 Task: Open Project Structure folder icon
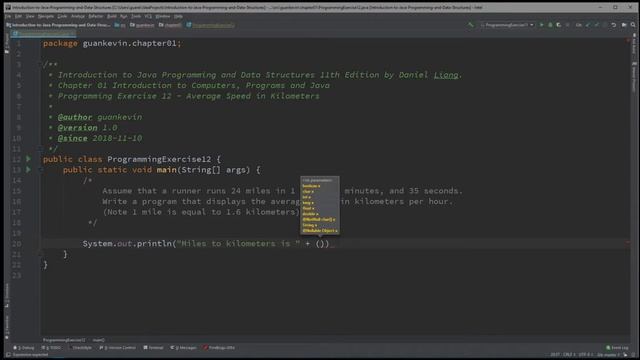tap(624, 25)
